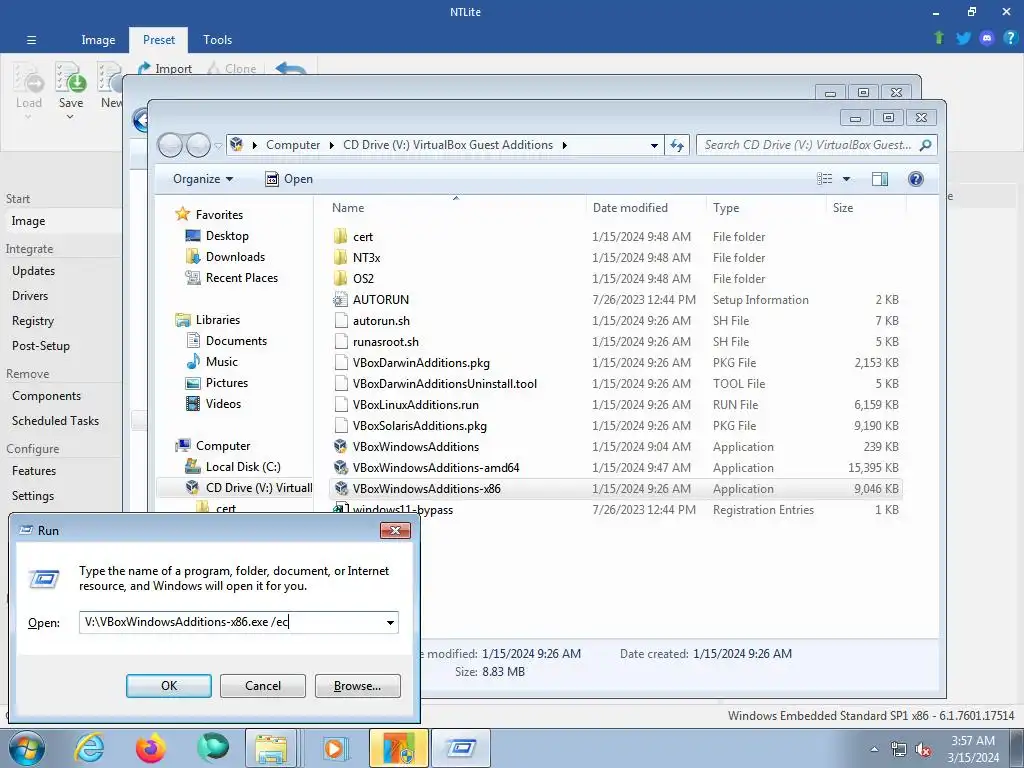The width and height of the screenshot is (1024, 768).
Task: Open the Windows Start button
Action: 27,748
